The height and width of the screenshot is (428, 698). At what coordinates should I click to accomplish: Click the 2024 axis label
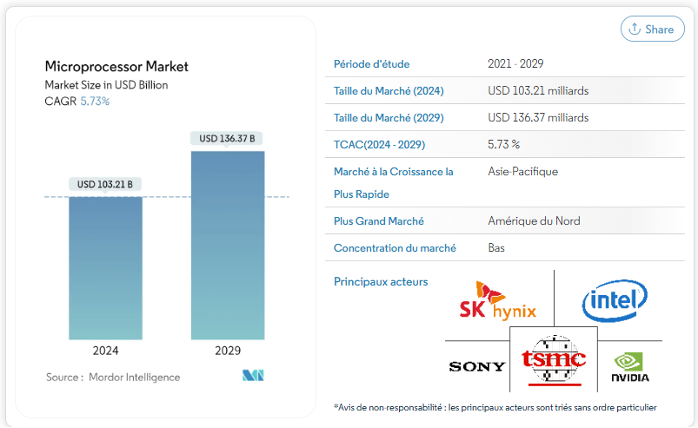coord(106,351)
